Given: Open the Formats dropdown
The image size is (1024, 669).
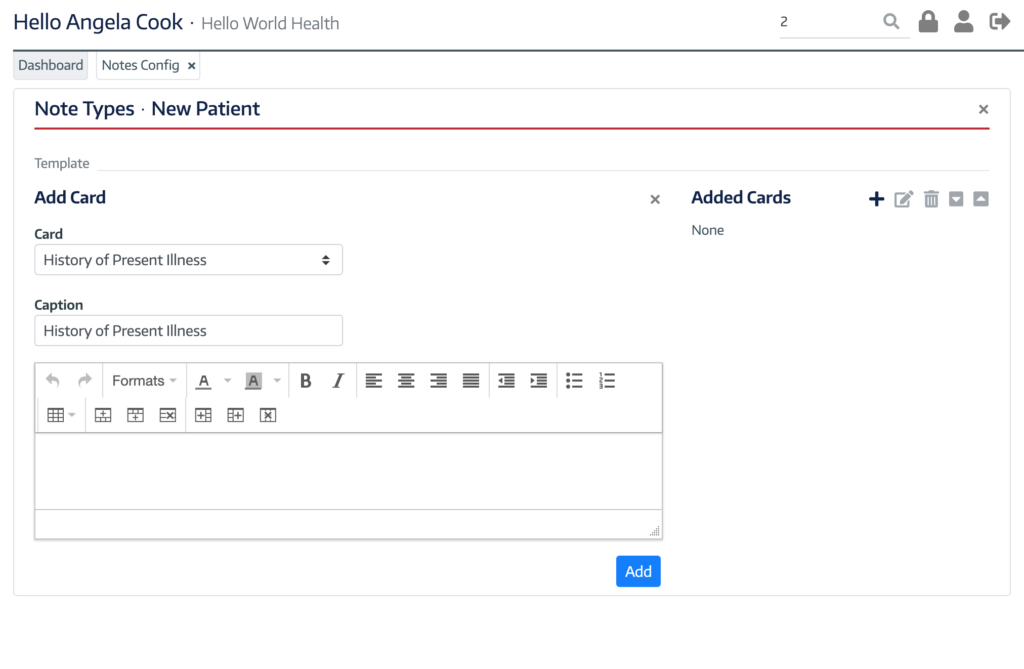Looking at the screenshot, I should tap(144, 381).
